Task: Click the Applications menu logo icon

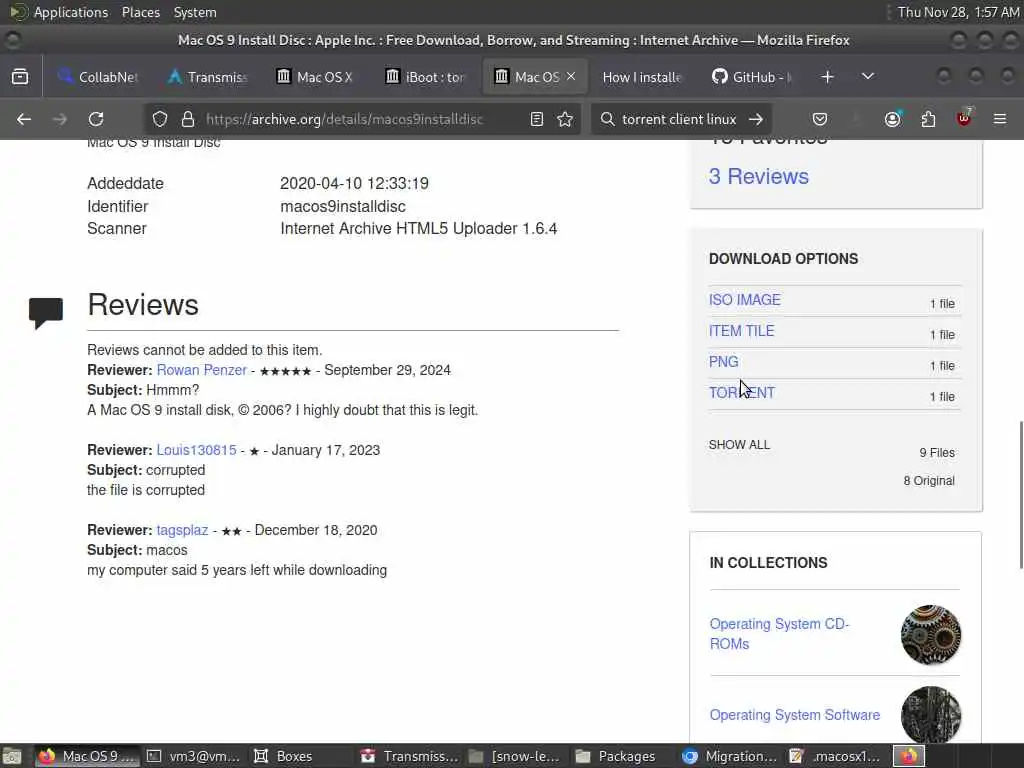Action: point(18,12)
